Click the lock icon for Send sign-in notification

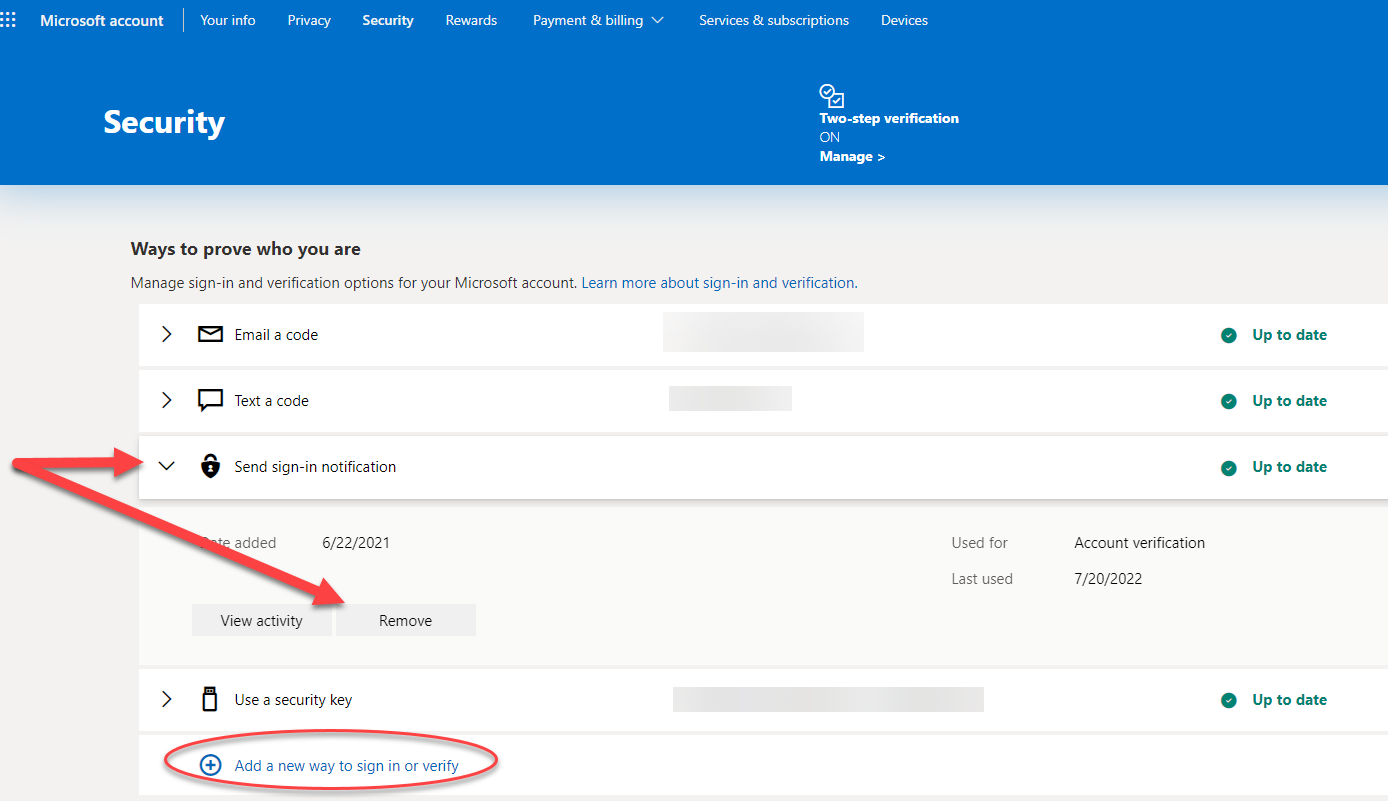210,467
